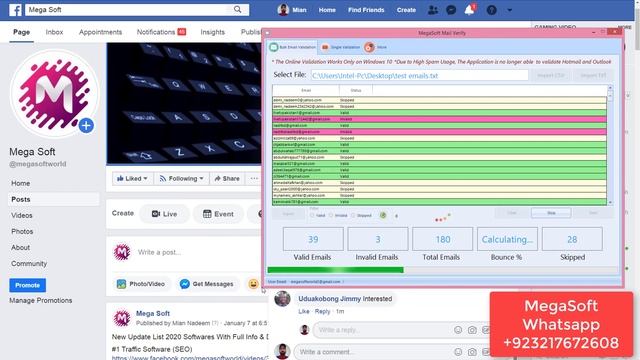Open the Liked dropdown

(x=132, y=178)
